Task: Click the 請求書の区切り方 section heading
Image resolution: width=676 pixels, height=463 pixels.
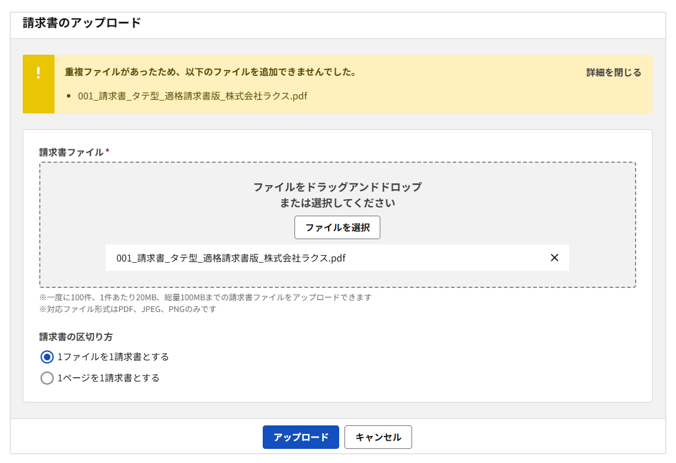Action: tap(76, 337)
